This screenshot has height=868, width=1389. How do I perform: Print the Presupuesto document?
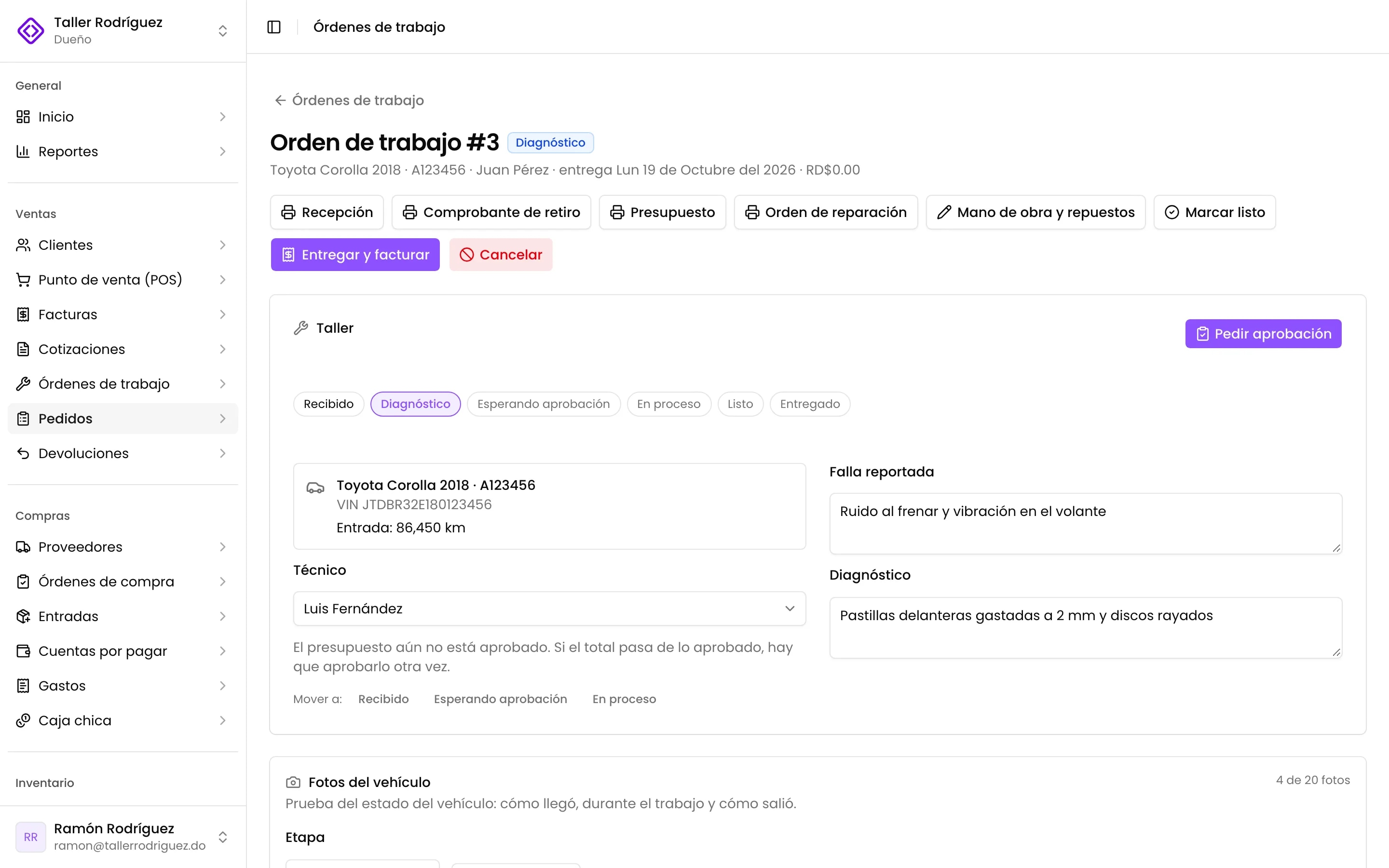coord(662,212)
